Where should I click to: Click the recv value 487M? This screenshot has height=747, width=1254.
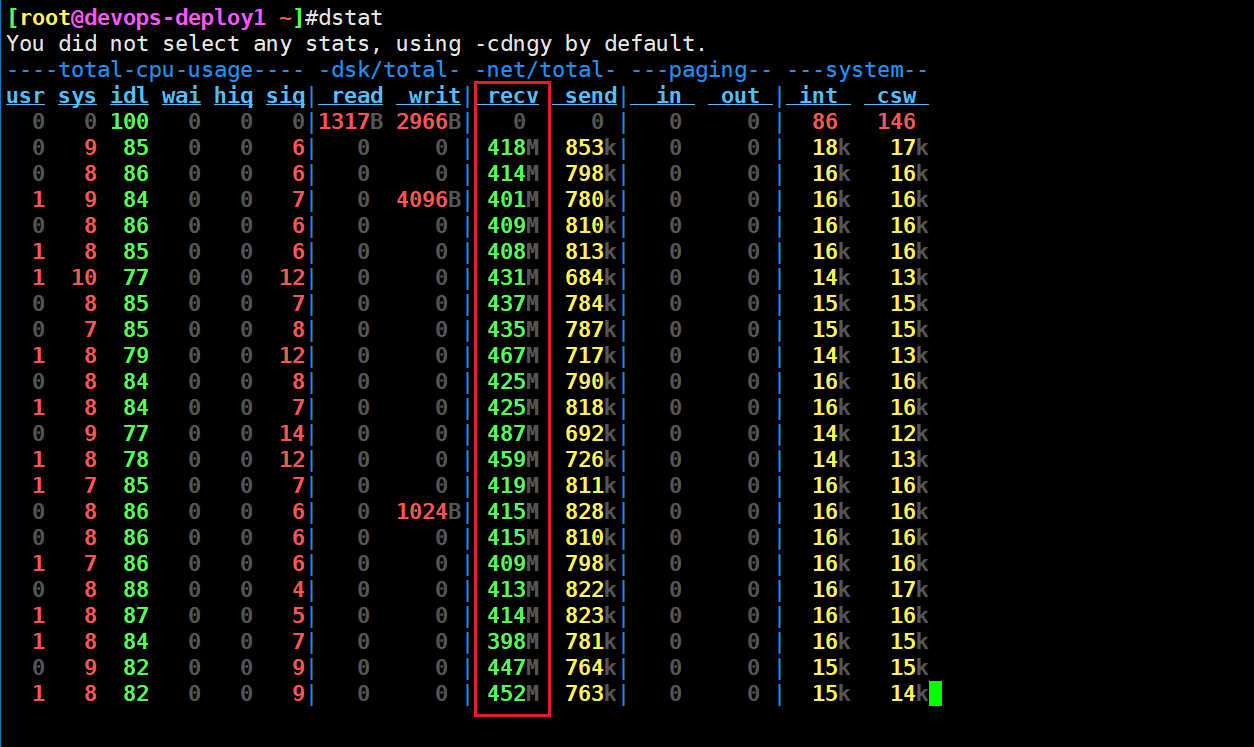coord(514,434)
